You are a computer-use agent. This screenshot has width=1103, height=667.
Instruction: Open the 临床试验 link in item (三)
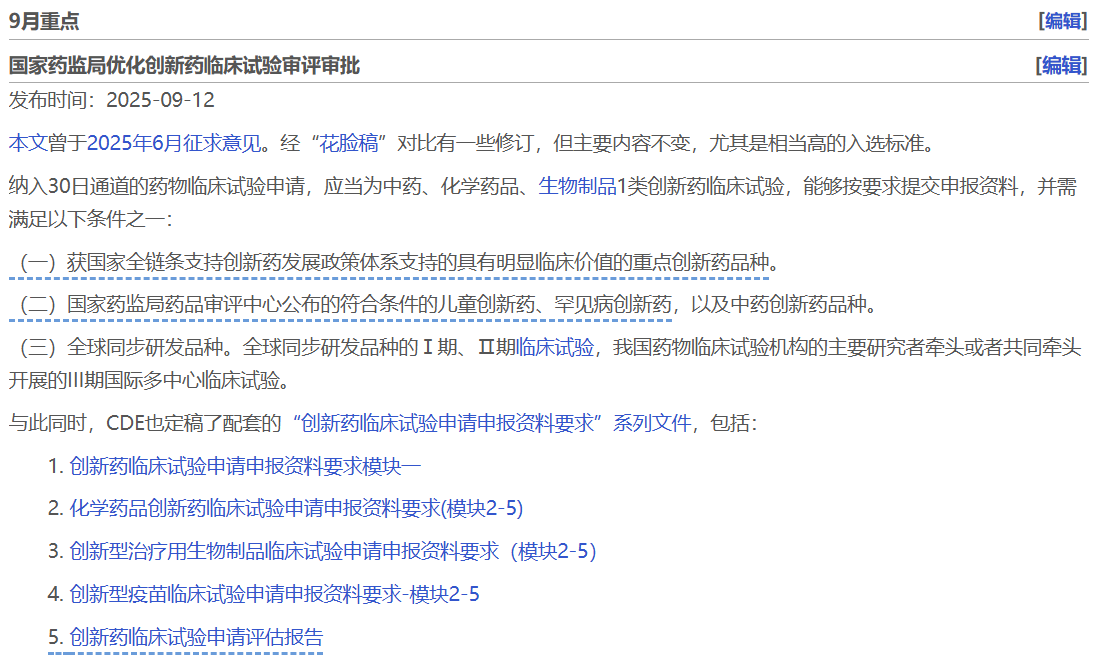click(x=555, y=348)
